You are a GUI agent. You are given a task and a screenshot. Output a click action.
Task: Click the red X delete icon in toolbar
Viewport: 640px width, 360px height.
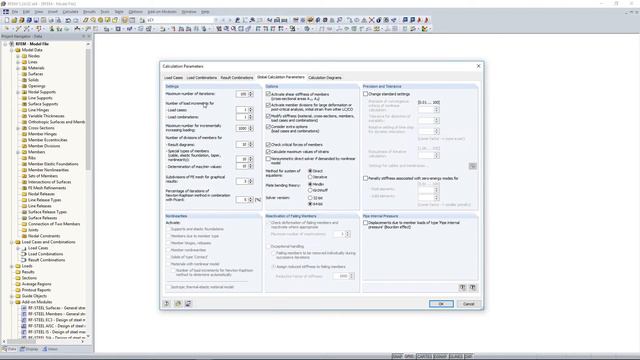[x=371, y=20]
